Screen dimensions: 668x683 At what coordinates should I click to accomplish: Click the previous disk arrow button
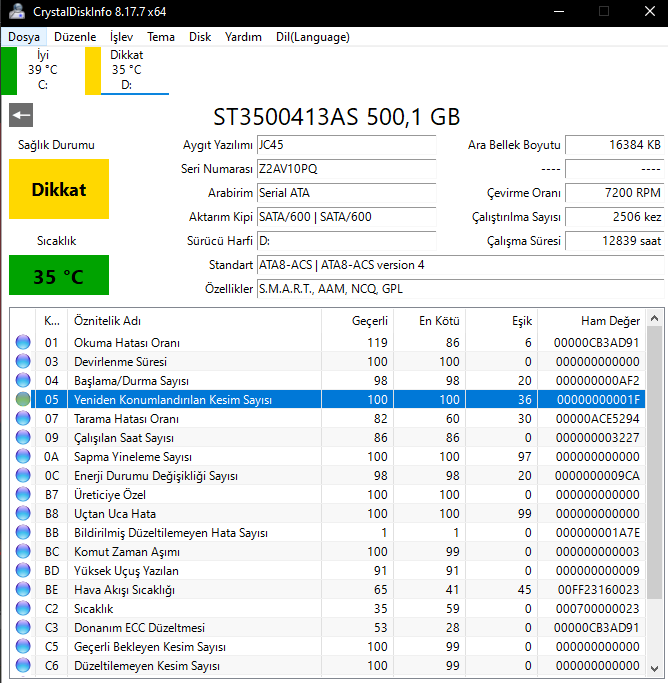pos(21,115)
